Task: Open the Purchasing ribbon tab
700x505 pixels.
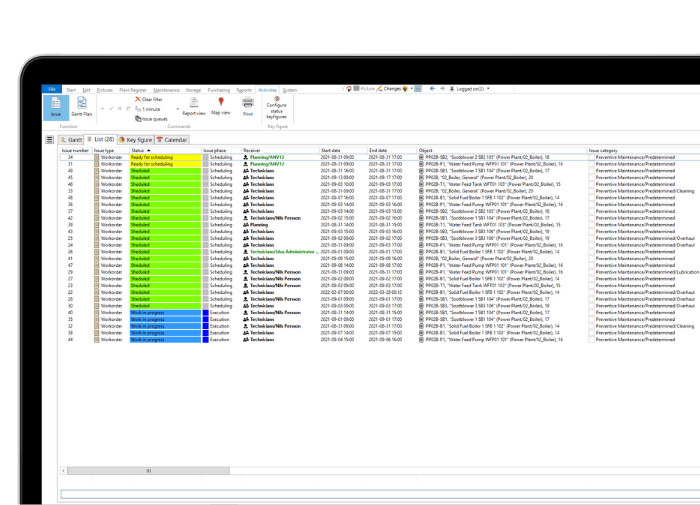Action: tap(218, 90)
